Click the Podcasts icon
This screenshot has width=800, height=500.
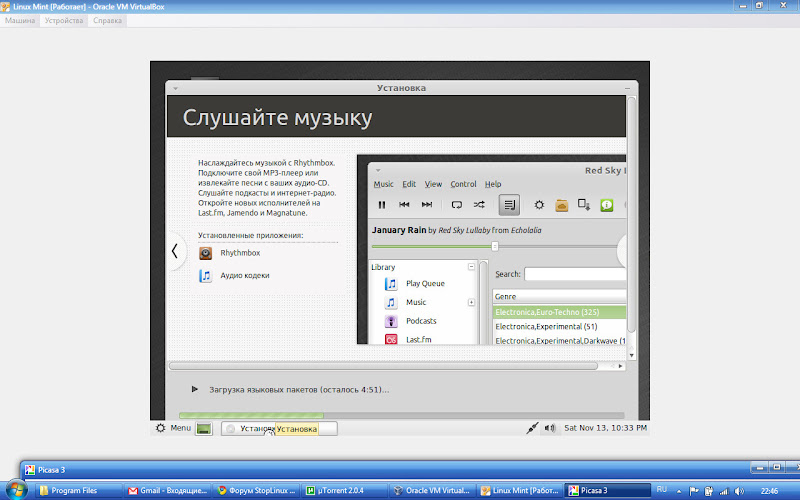click(391, 321)
